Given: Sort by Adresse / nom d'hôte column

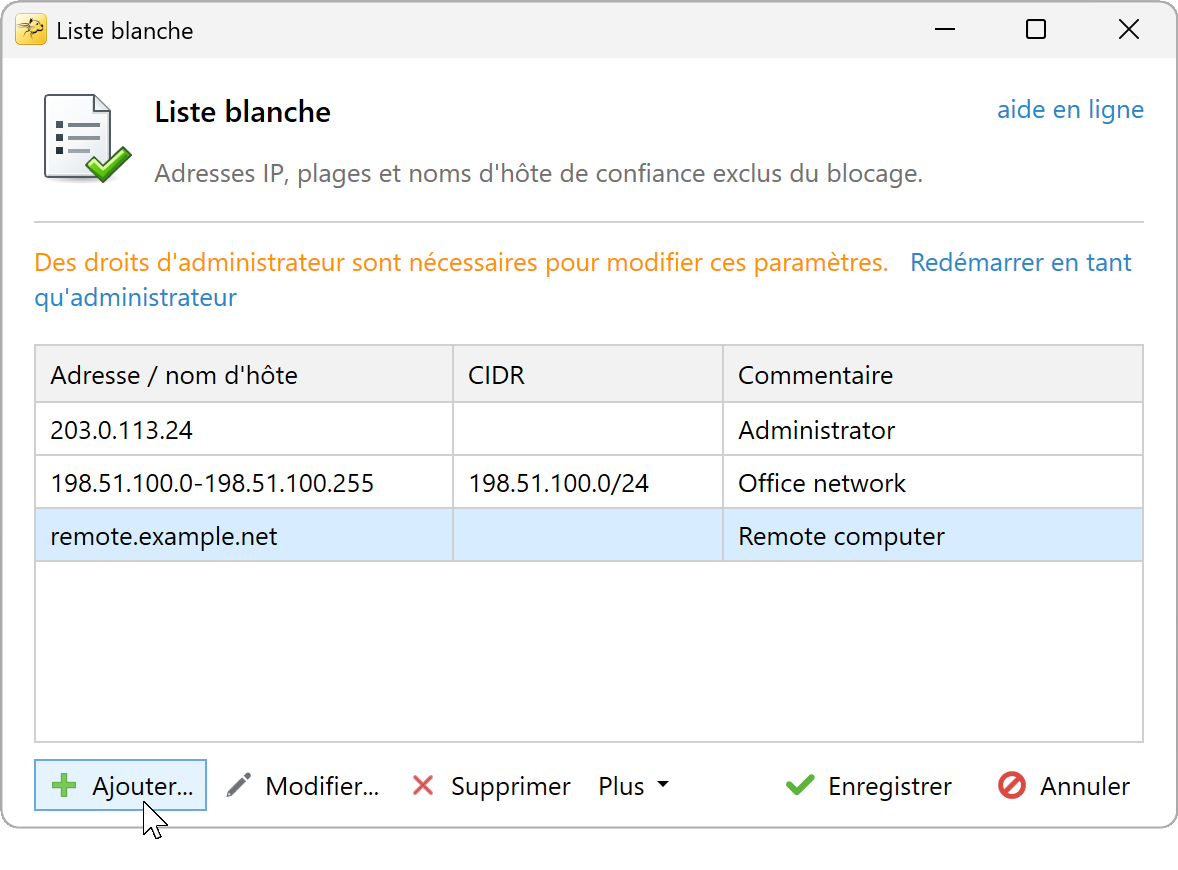Looking at the screenshot, I should [243, 374].
